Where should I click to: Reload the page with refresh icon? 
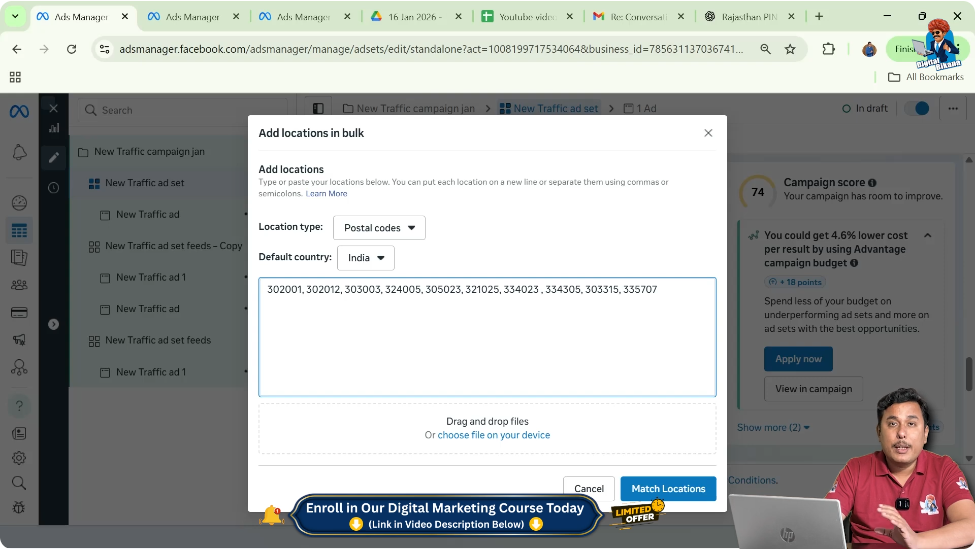tap(72, 49)
